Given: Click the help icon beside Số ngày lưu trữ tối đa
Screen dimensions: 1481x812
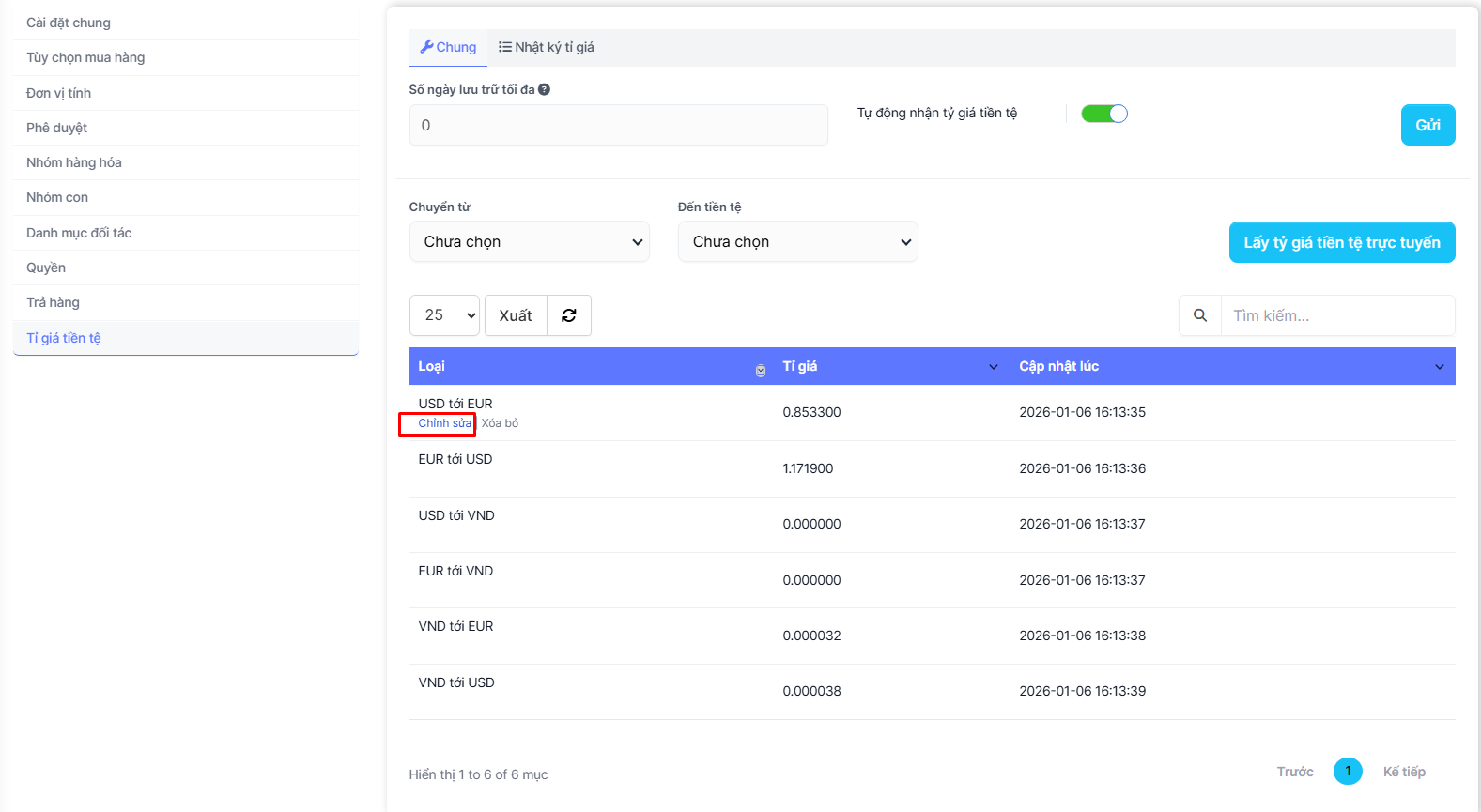Looking at the screenshot, I should [544, 90].
